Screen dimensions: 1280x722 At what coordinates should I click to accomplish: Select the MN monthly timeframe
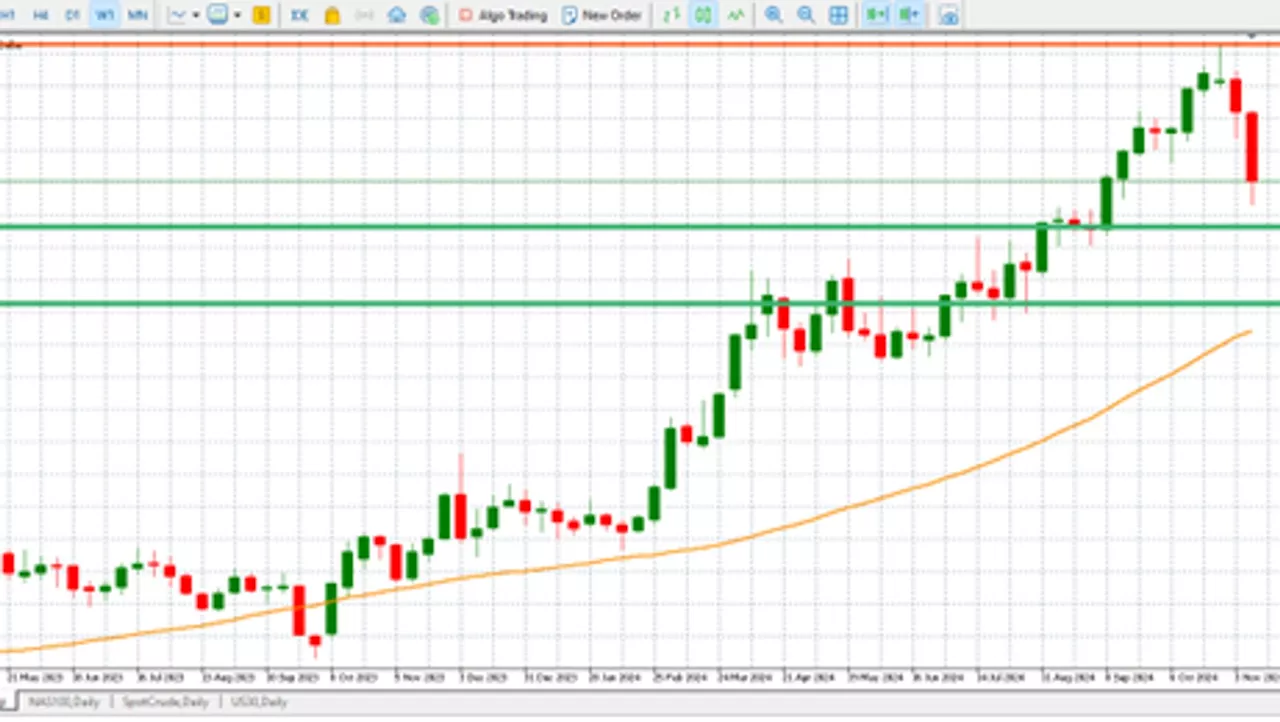pos(137,15)
